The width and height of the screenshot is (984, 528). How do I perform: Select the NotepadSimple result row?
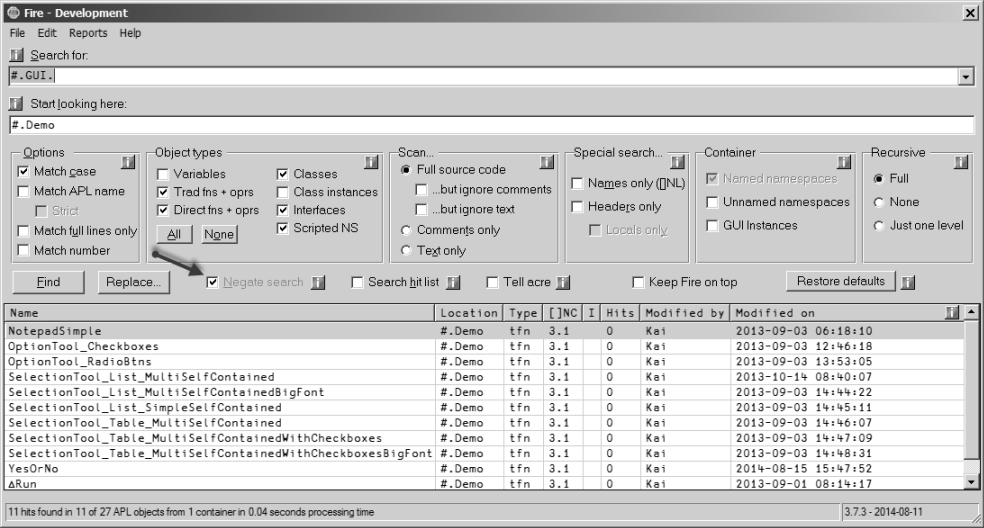pos(484,331)
